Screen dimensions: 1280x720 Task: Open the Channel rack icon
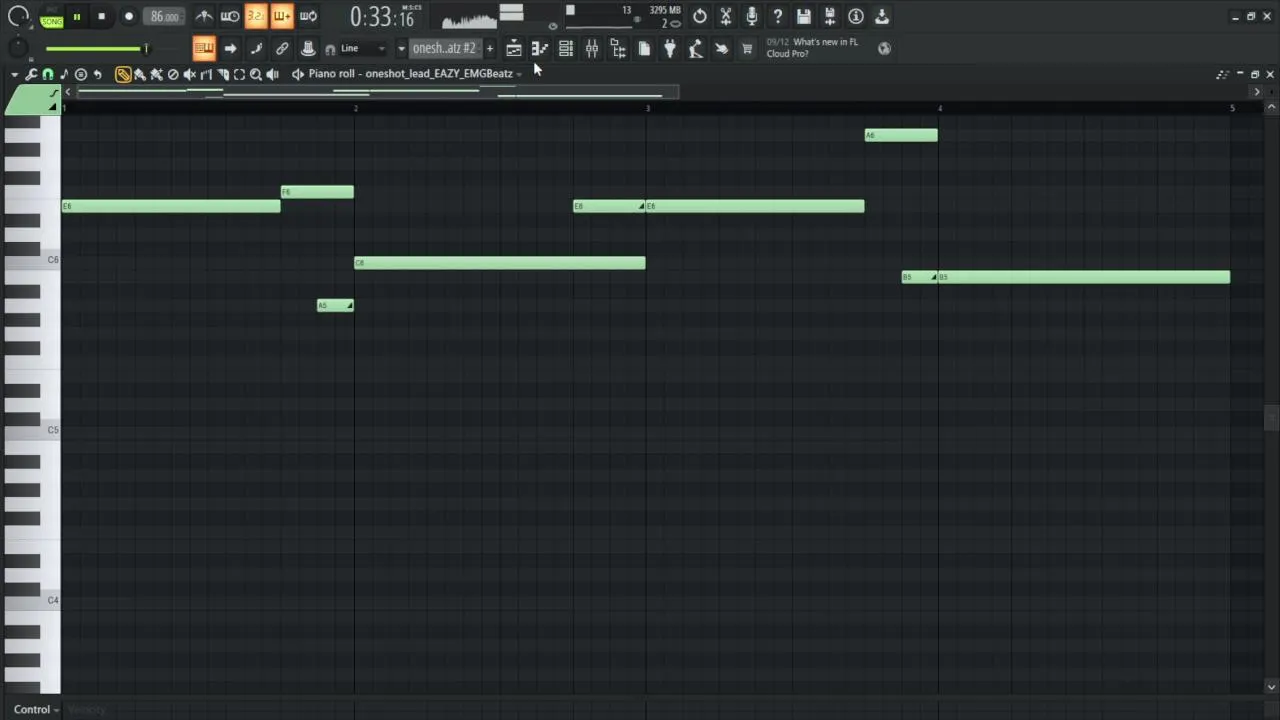pos(565,48)
